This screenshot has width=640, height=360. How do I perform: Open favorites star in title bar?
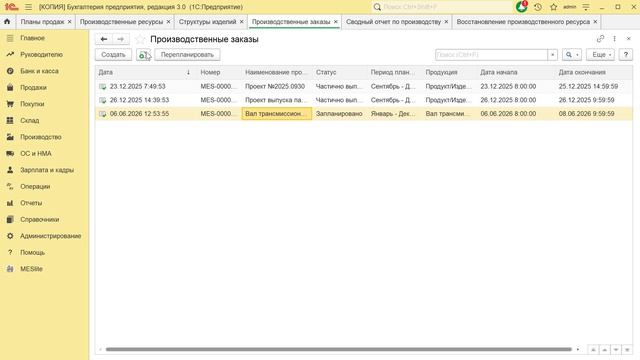click(553, 7)
